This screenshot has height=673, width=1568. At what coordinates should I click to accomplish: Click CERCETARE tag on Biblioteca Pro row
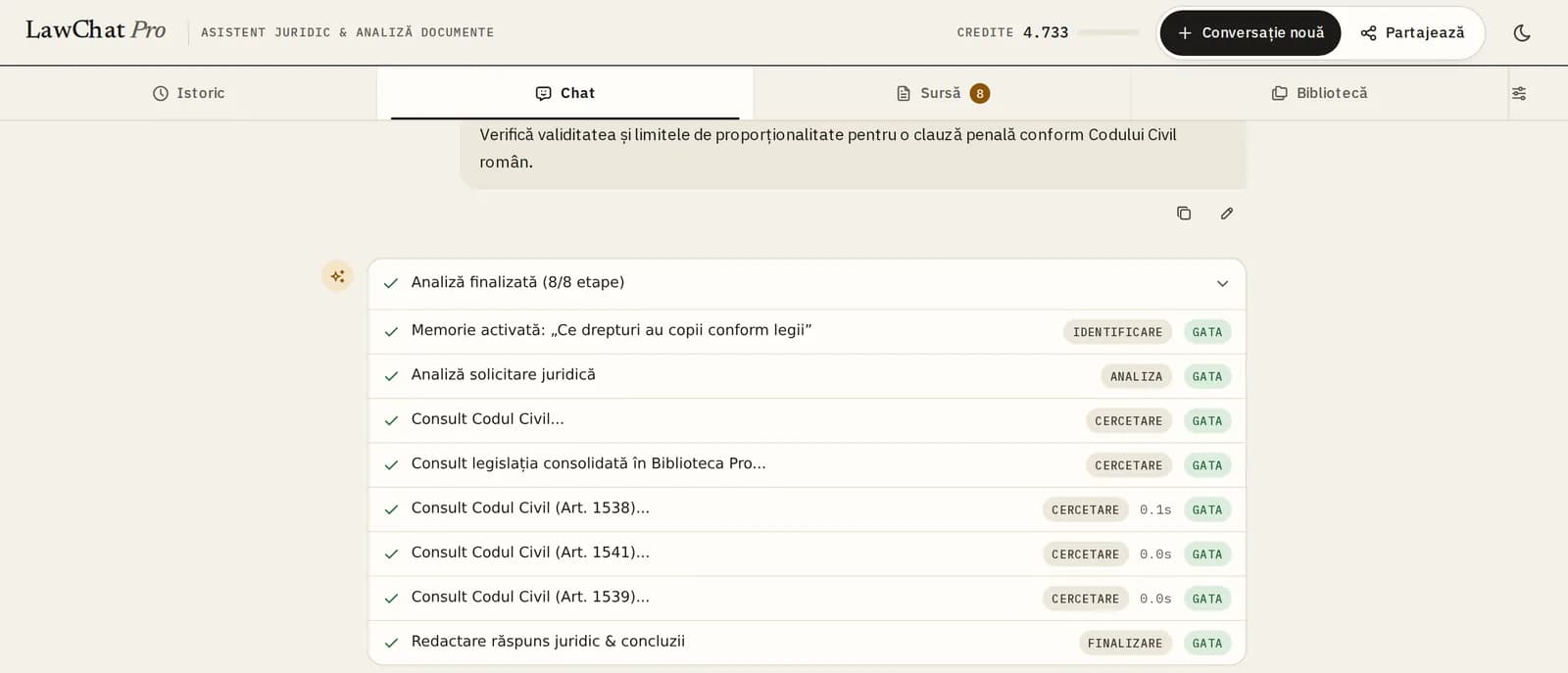click(1128, 465)
